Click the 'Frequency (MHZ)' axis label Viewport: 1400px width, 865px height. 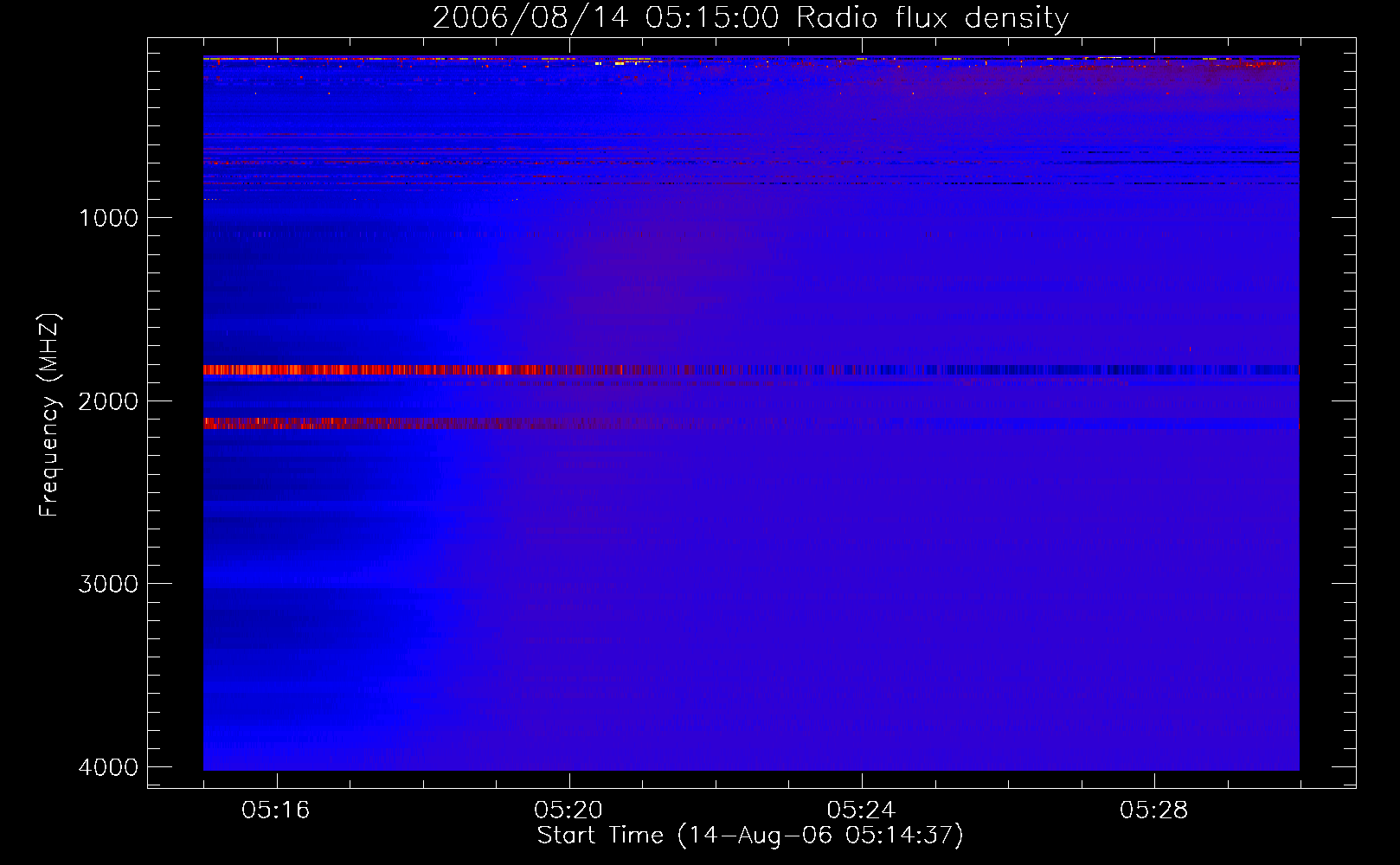click(49, 415)
